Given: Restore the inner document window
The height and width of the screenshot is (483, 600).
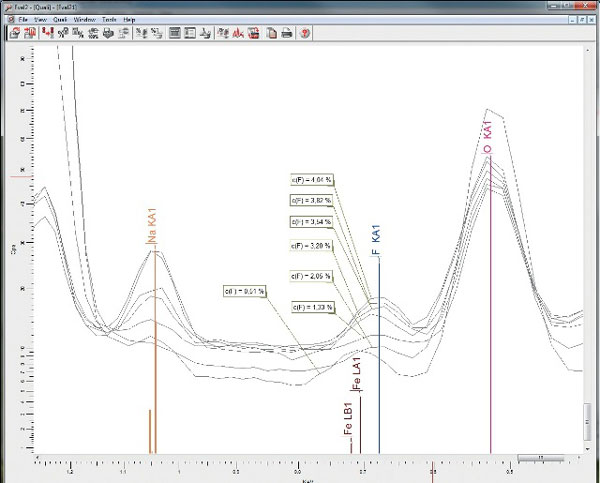Looking at the screenshot, I should coord(581,19).
